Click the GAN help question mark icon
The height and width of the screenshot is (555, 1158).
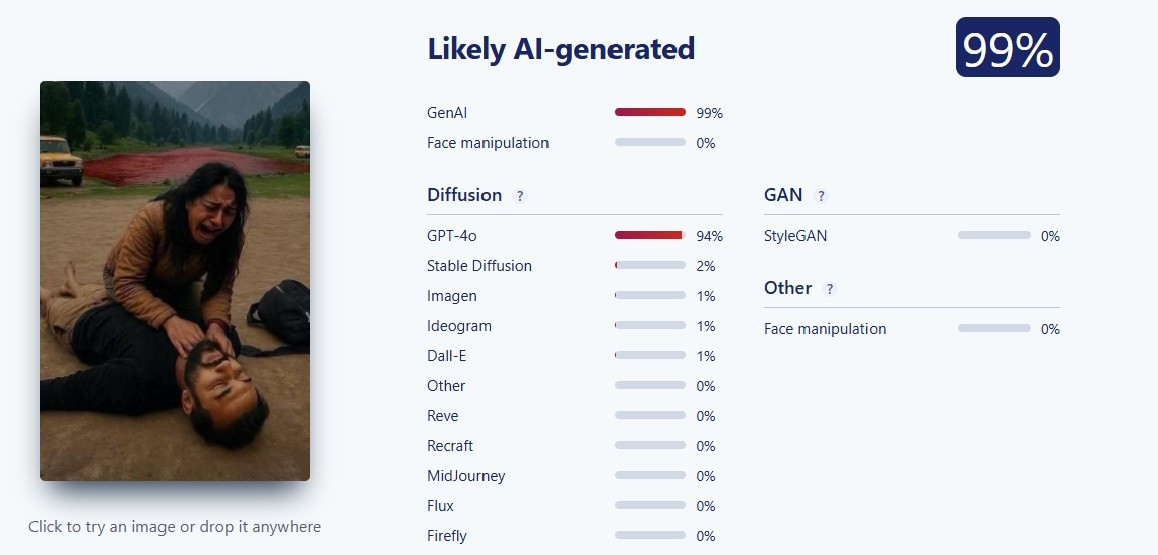click(820, 196)
